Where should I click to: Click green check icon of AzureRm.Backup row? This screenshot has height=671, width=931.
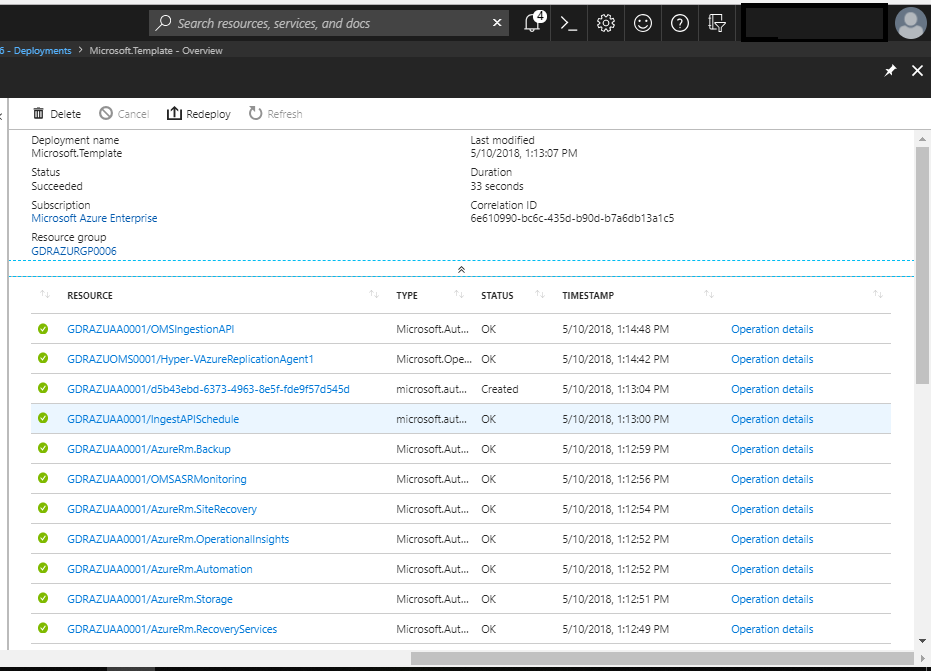(43, 448)
